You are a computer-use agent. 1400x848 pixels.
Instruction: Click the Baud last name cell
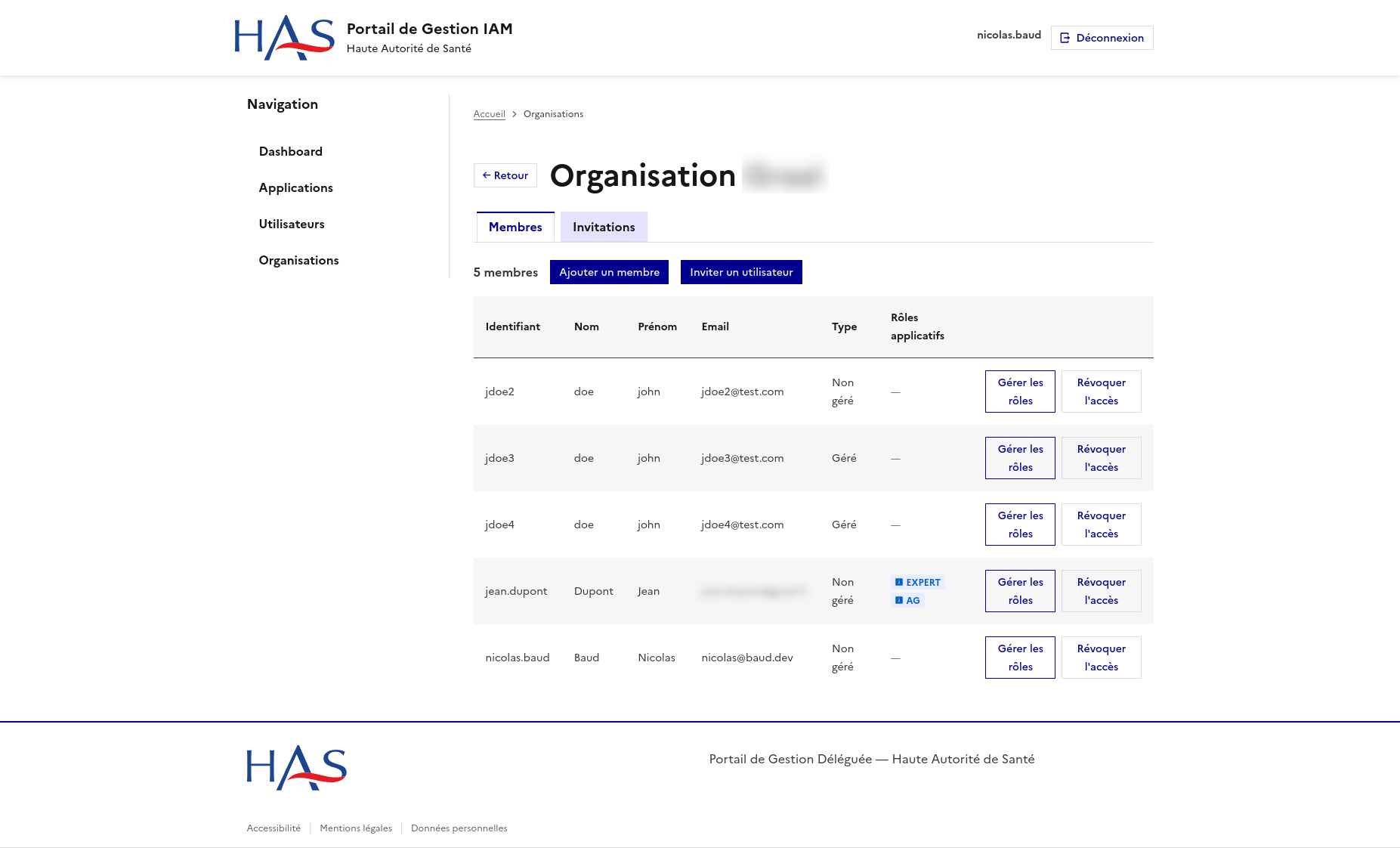(x=586, y=658)
